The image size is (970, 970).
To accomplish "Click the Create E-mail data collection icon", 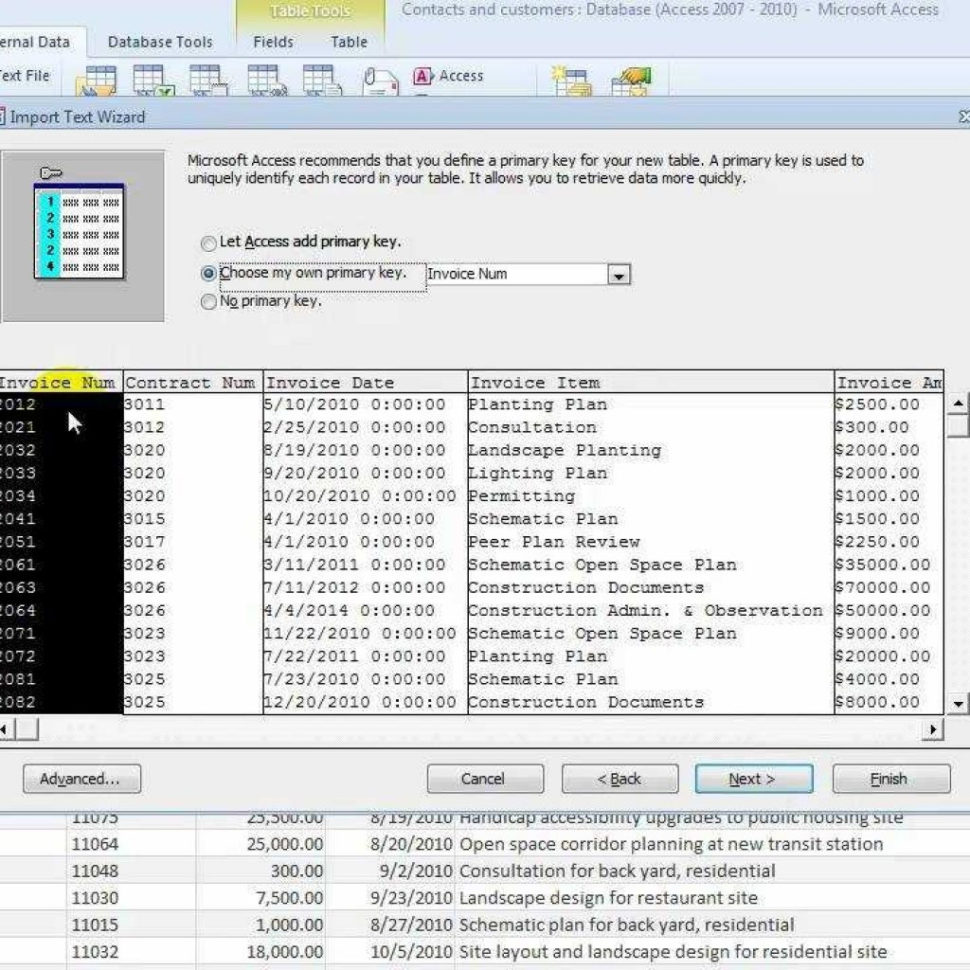I will pyautogui.click(x=570, y=81).
